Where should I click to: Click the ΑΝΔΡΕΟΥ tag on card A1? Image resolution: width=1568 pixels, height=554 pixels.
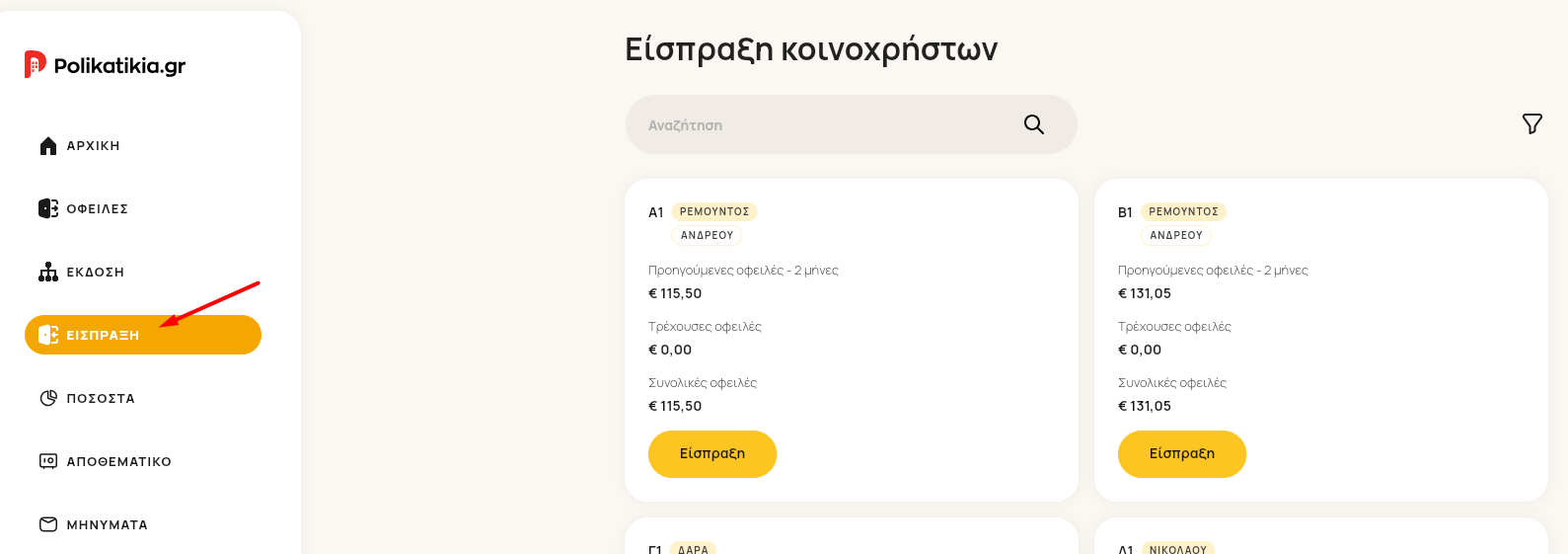point(708,235)
